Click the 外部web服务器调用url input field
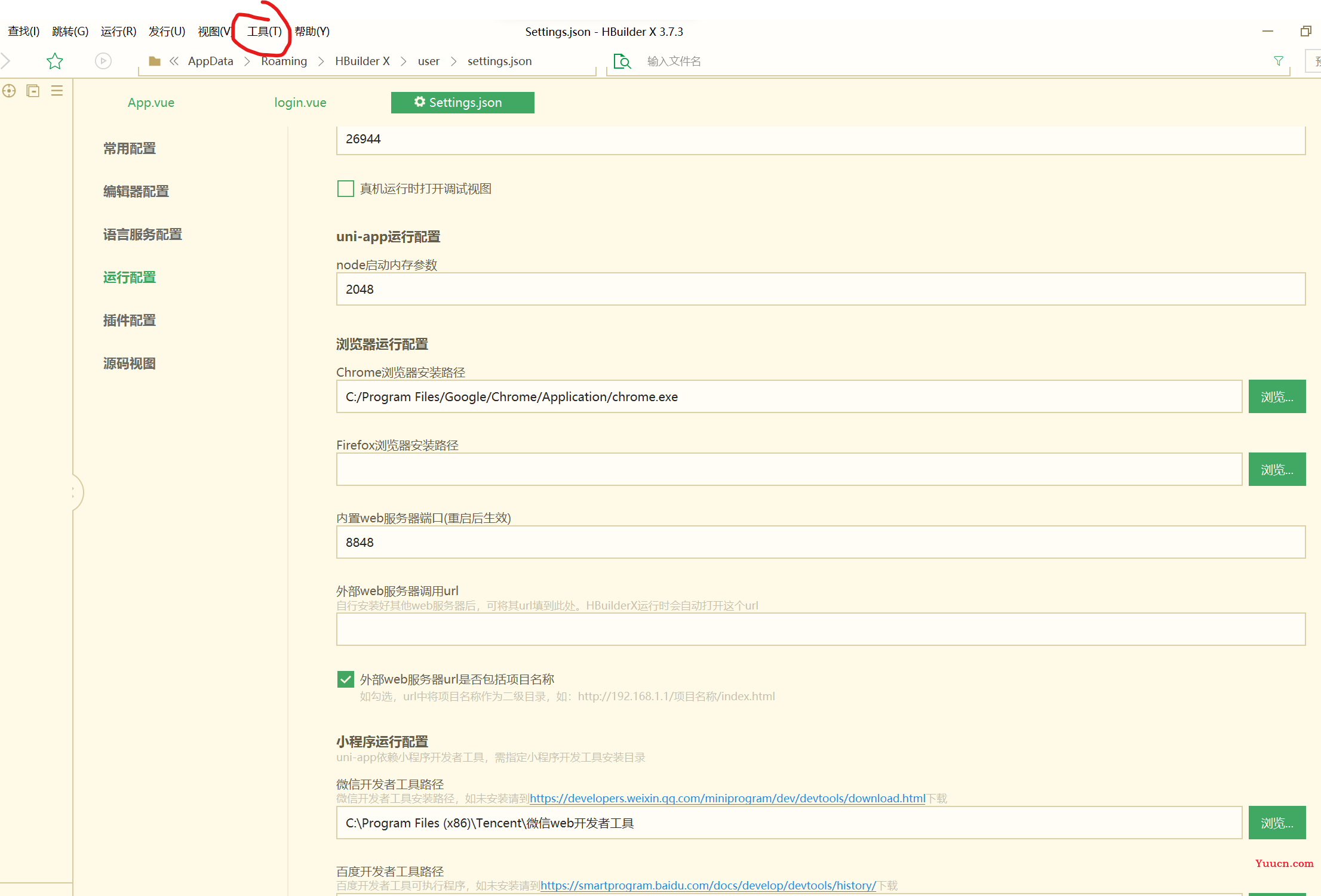The height and width of the screenshot is (896, 1321). coord(821,630)
